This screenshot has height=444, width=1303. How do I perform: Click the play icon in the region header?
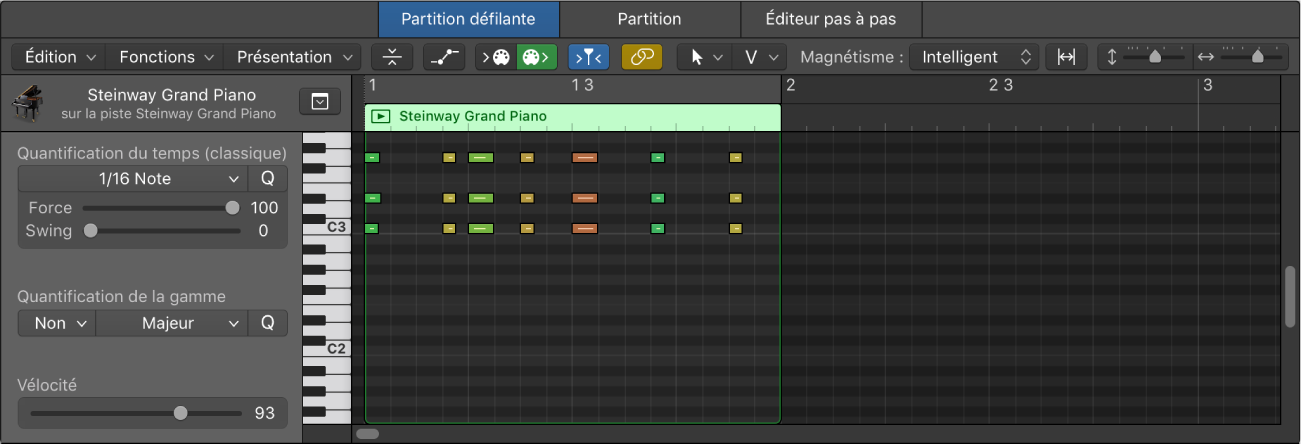click(x=380, y=116)
